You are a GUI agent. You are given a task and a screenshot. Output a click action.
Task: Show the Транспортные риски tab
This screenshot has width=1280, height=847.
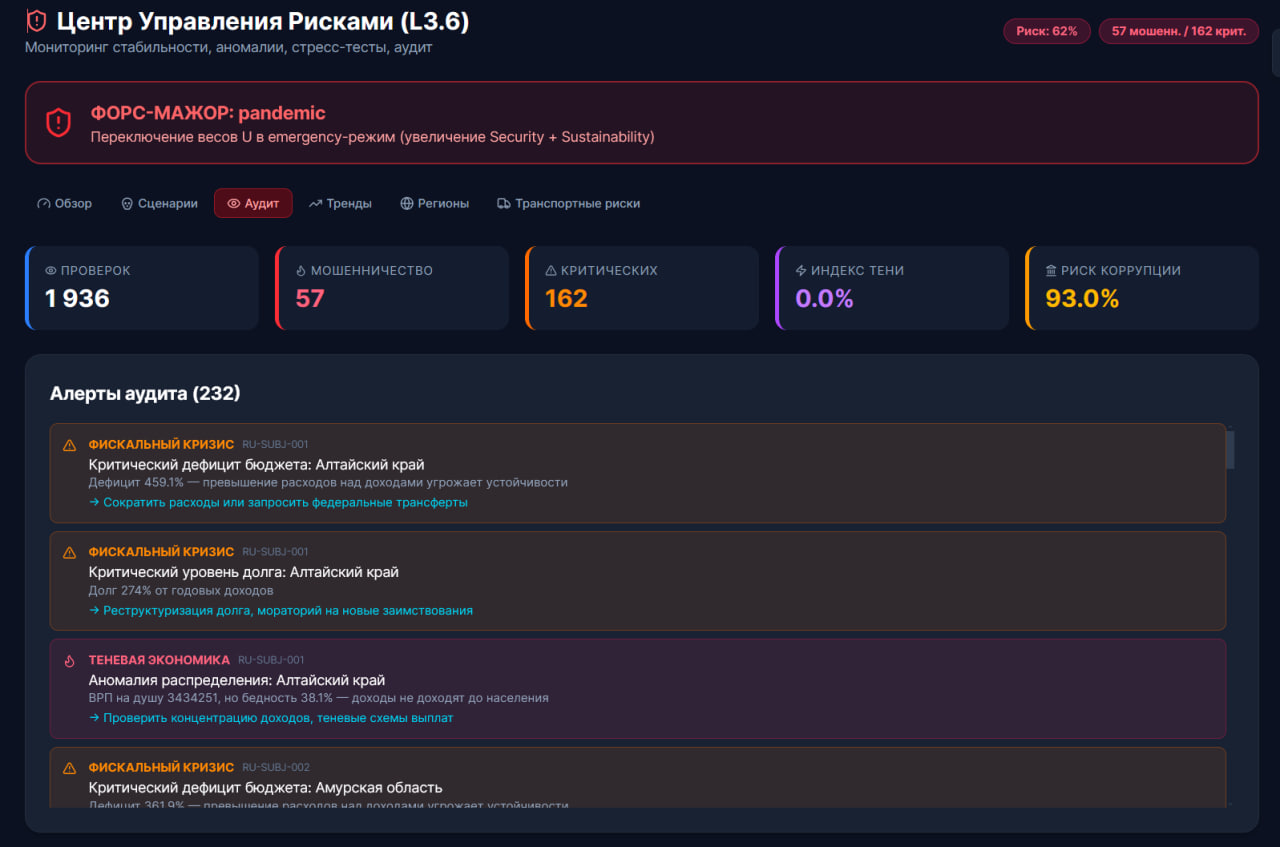point(568,203)
